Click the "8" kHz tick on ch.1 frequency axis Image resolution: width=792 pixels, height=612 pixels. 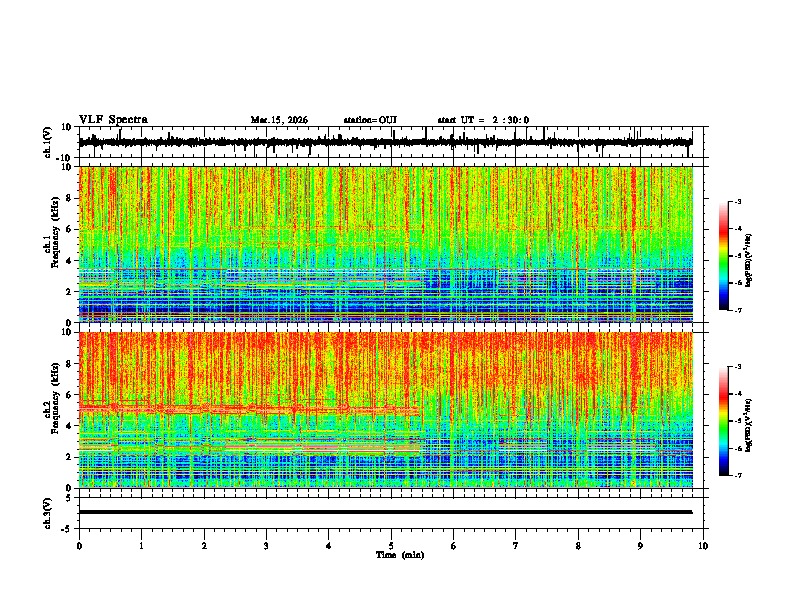click(69, 198)
